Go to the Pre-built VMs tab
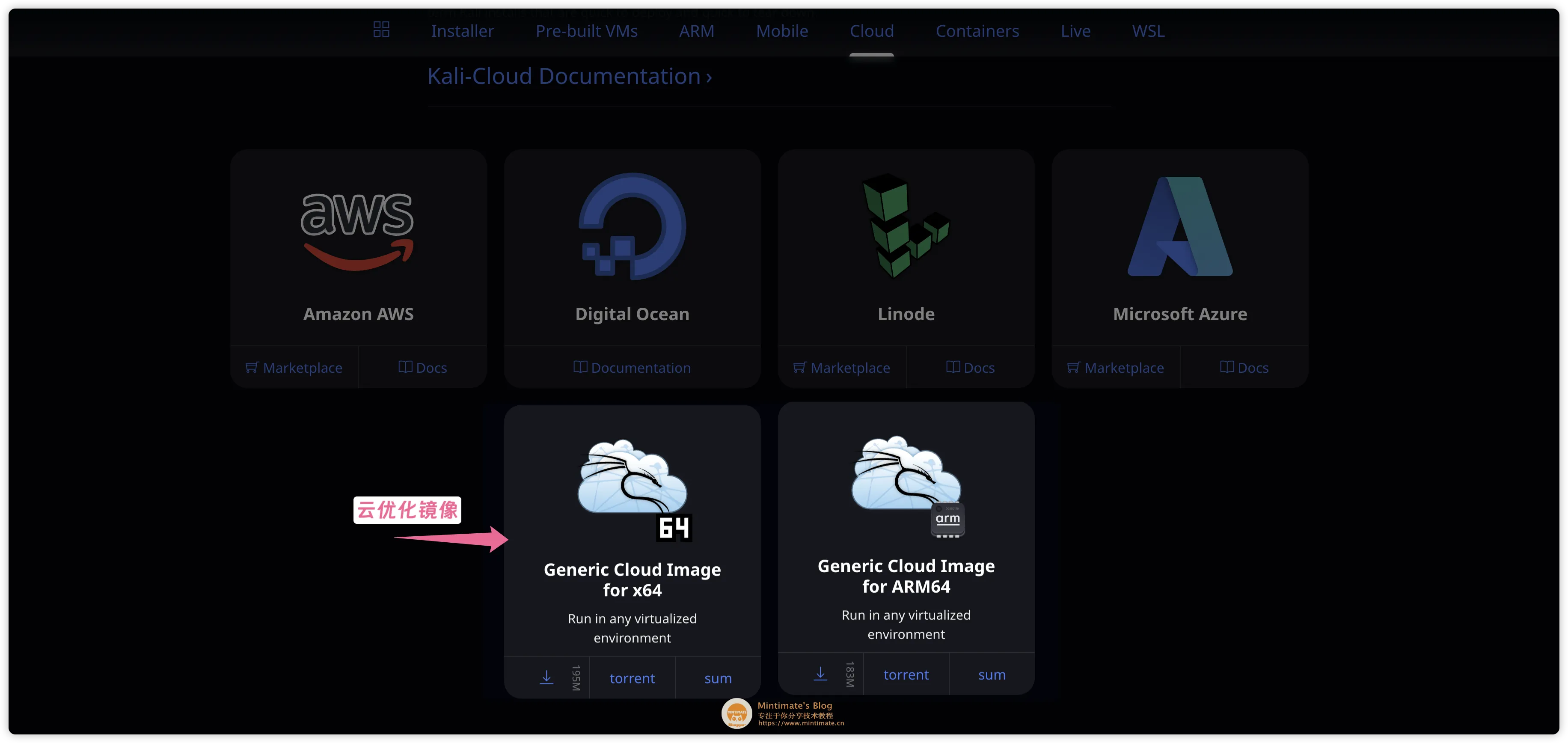1568x743 pixels. 586,31
